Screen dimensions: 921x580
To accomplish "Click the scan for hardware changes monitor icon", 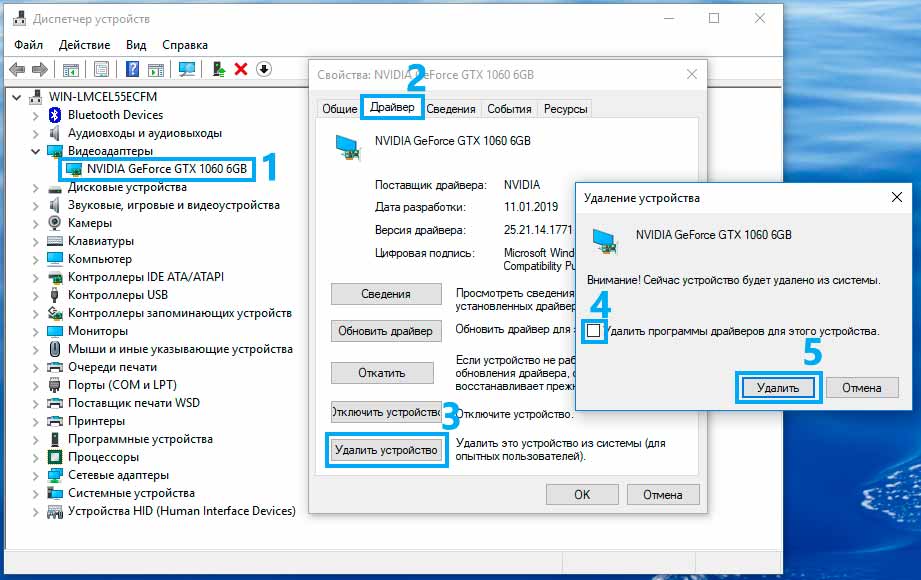I will click(186, 69).
